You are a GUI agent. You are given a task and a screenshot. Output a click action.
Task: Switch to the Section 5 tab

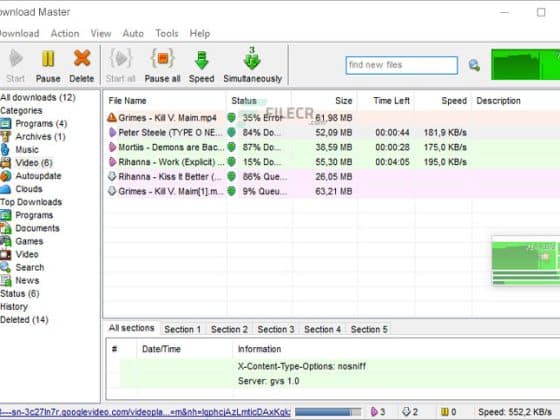pyautogui.click(x=369, y=329)
